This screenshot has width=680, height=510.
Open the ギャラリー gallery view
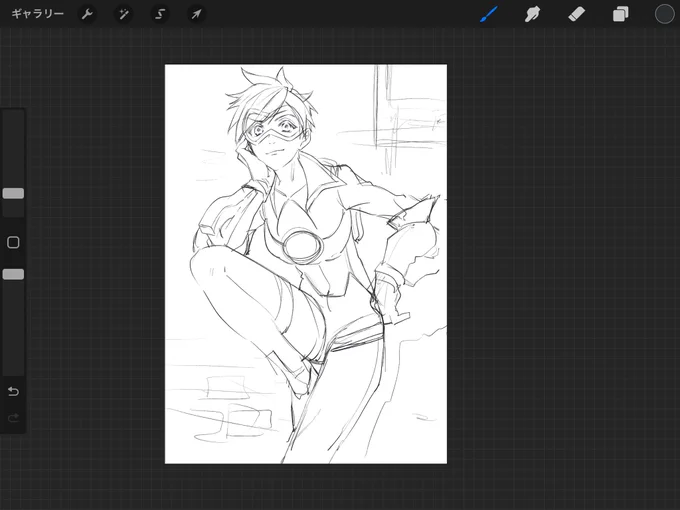[38, 14]
